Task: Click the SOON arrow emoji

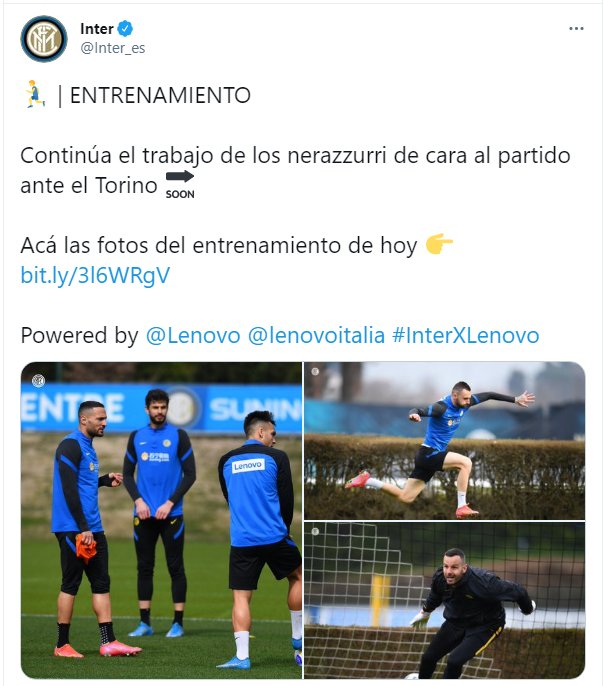Action: 180,185
